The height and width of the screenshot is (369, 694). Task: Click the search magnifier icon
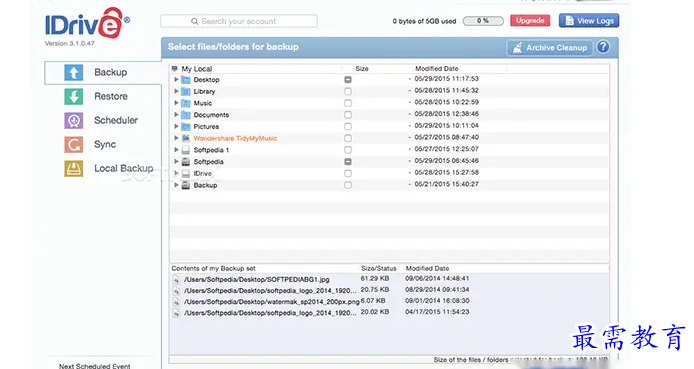click(194, 21)
